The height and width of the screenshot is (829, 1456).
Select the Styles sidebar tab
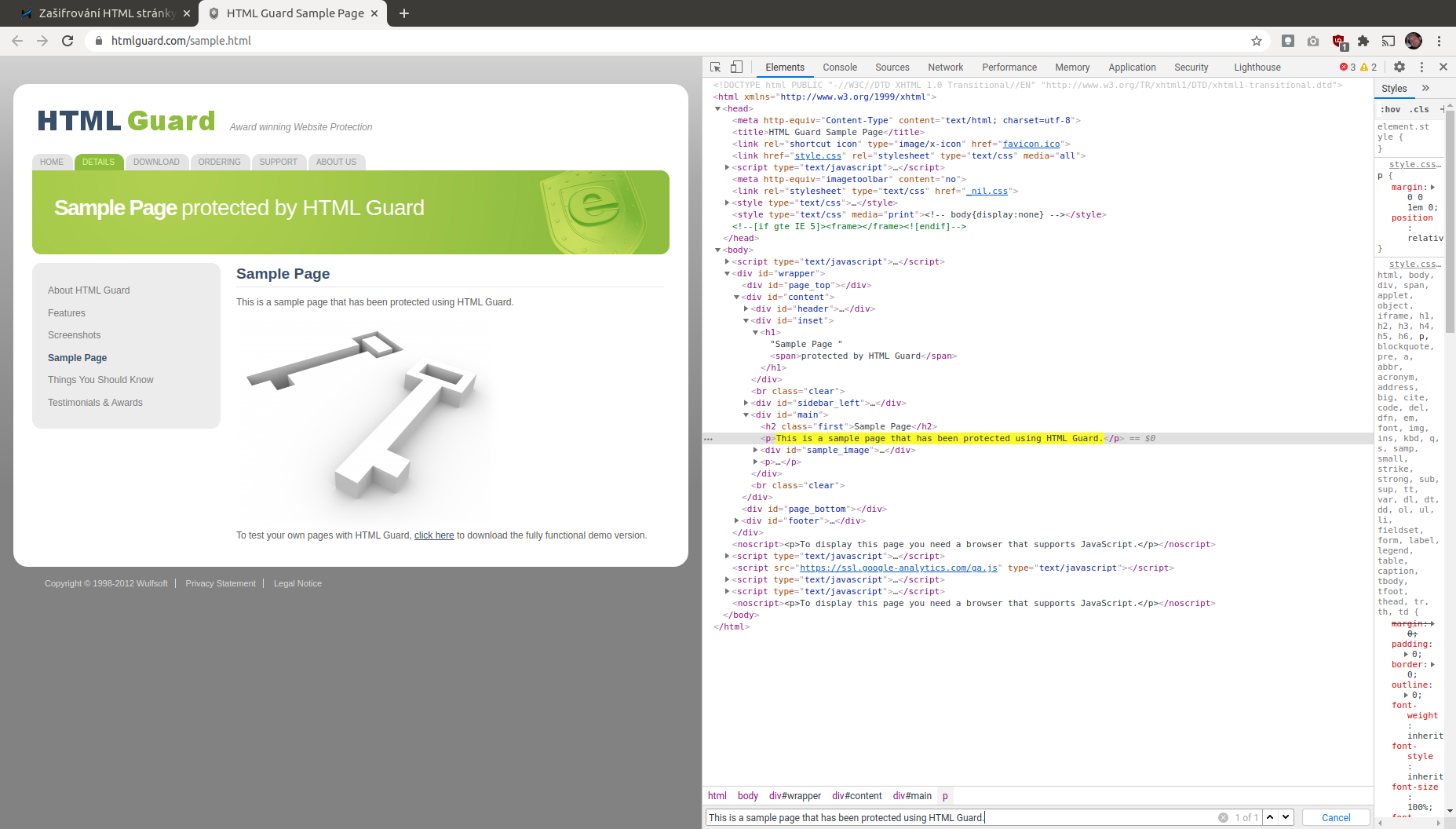pos(1394,89)
